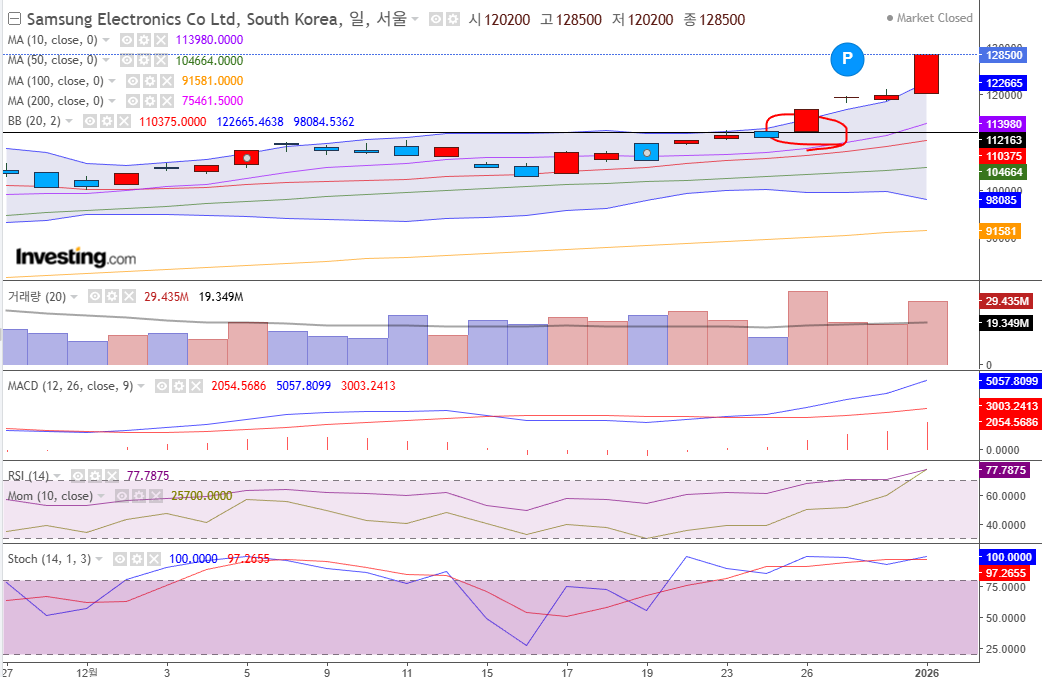Image resolution: width=1042 pixels, height=677 pixels.
Task: Collapse the legend with the minus box icon
Action: click(14, 19)
